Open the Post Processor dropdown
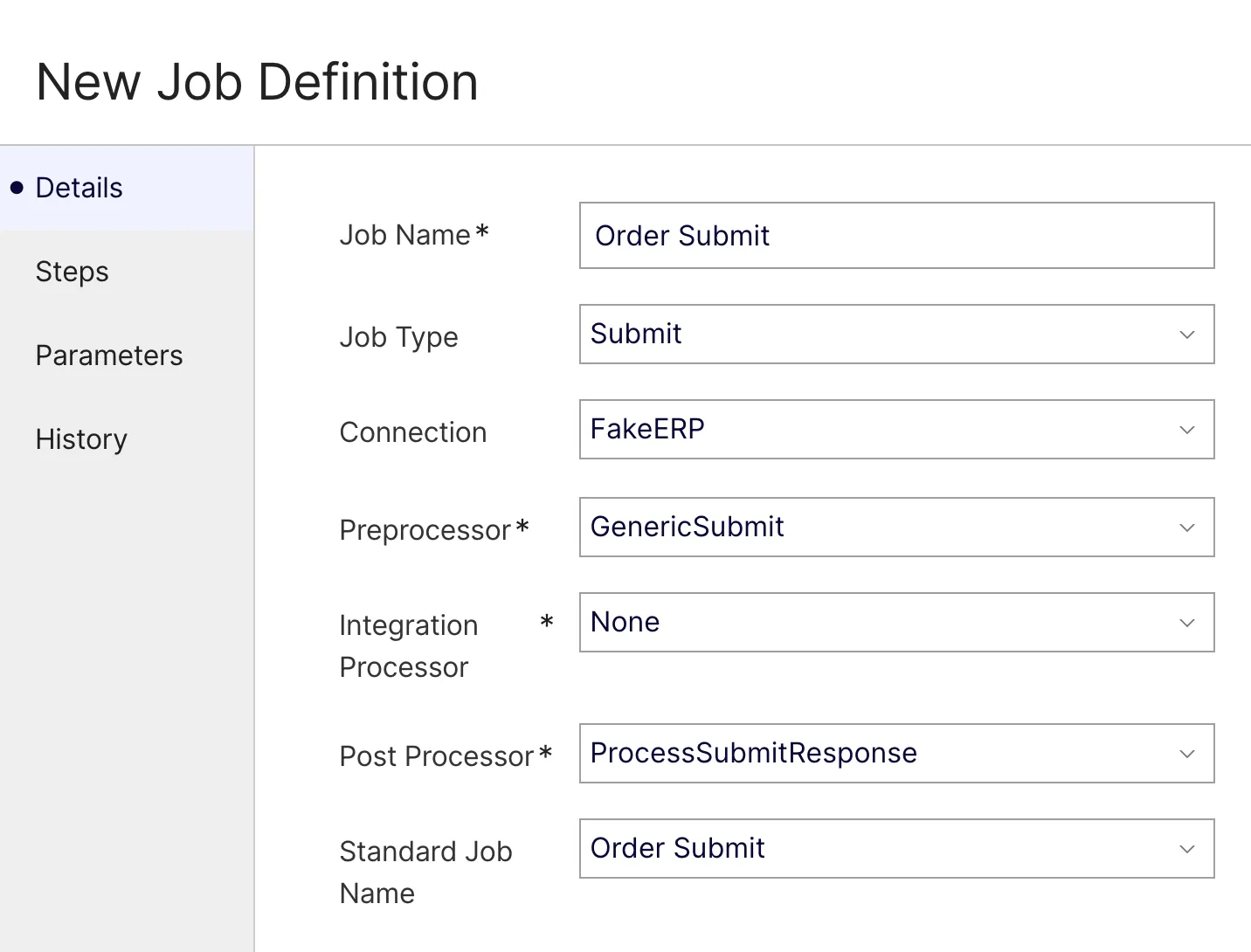 (896, 753)
